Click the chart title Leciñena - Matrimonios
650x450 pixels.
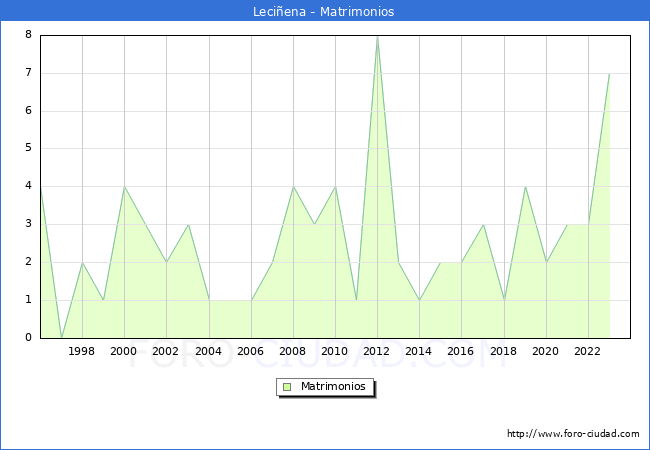click(323, 11)
